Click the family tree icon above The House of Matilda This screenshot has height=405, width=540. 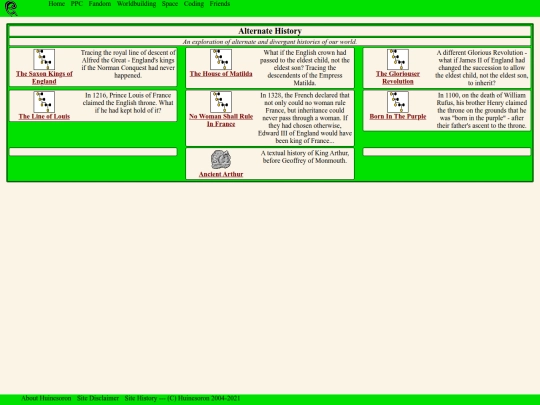pyautogui.click(x=221, y=59)
